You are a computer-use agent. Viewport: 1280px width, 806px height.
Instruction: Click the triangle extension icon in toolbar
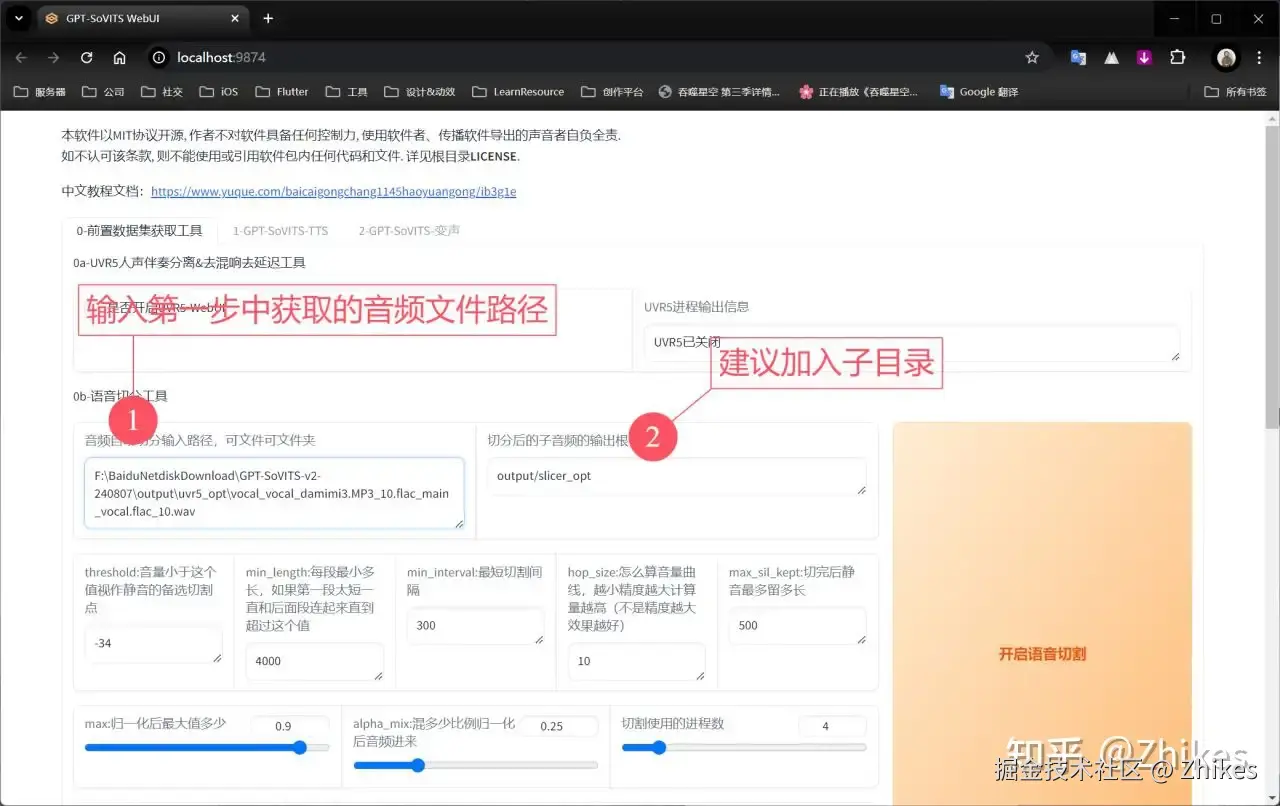click(x=1111, y=58)
